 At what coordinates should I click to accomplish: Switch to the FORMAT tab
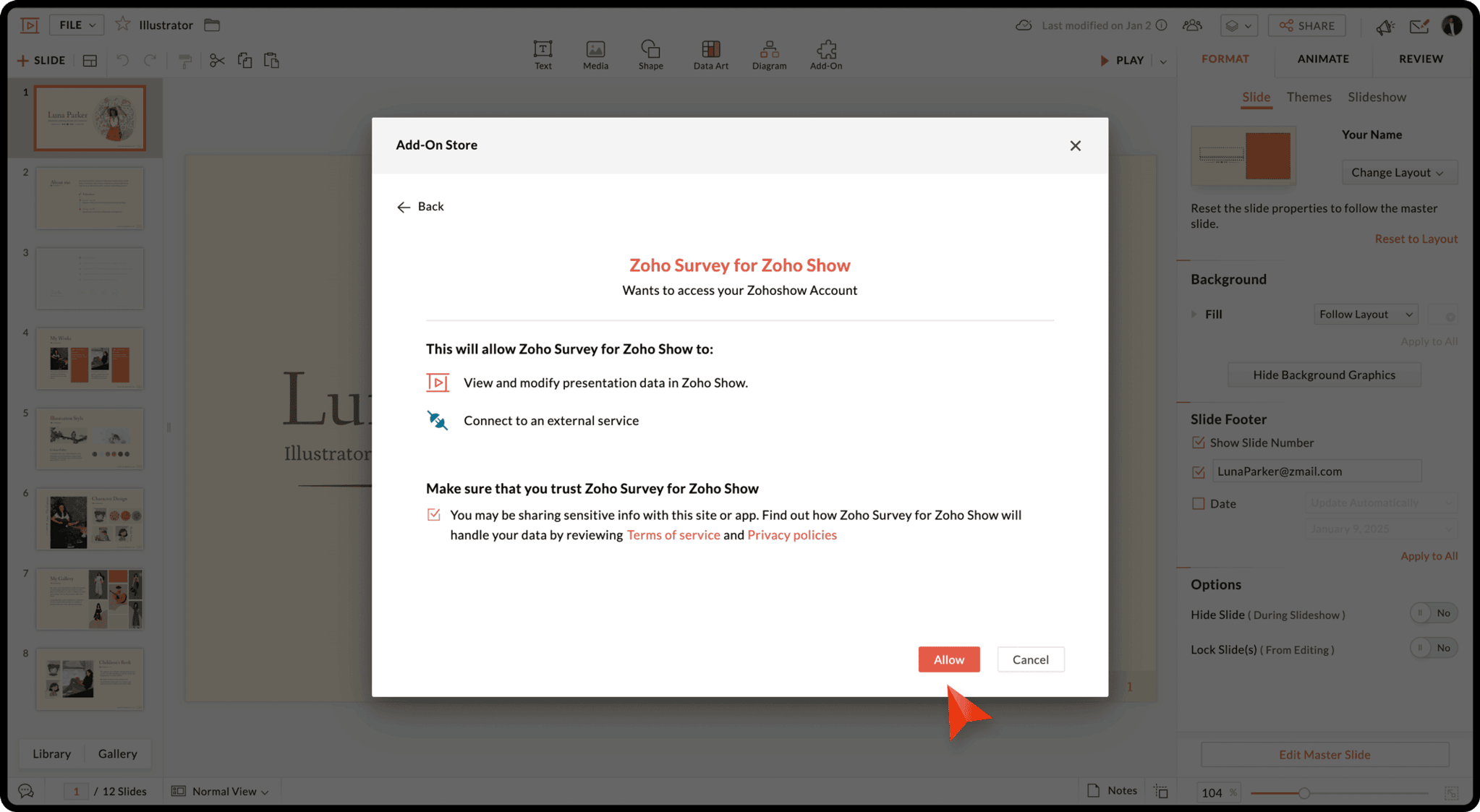[x=1225, y=59]
